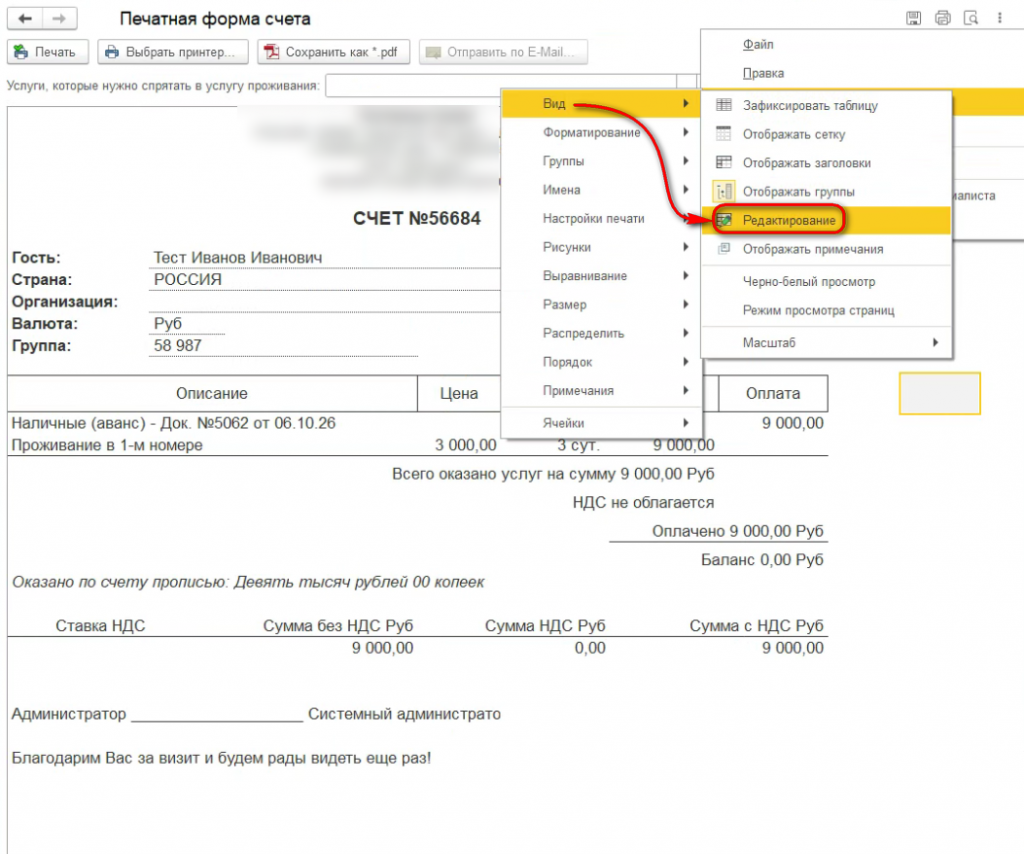Open the Правка menu
The height and width of the screenshot is (854, 1024).
tap(763, 73)
